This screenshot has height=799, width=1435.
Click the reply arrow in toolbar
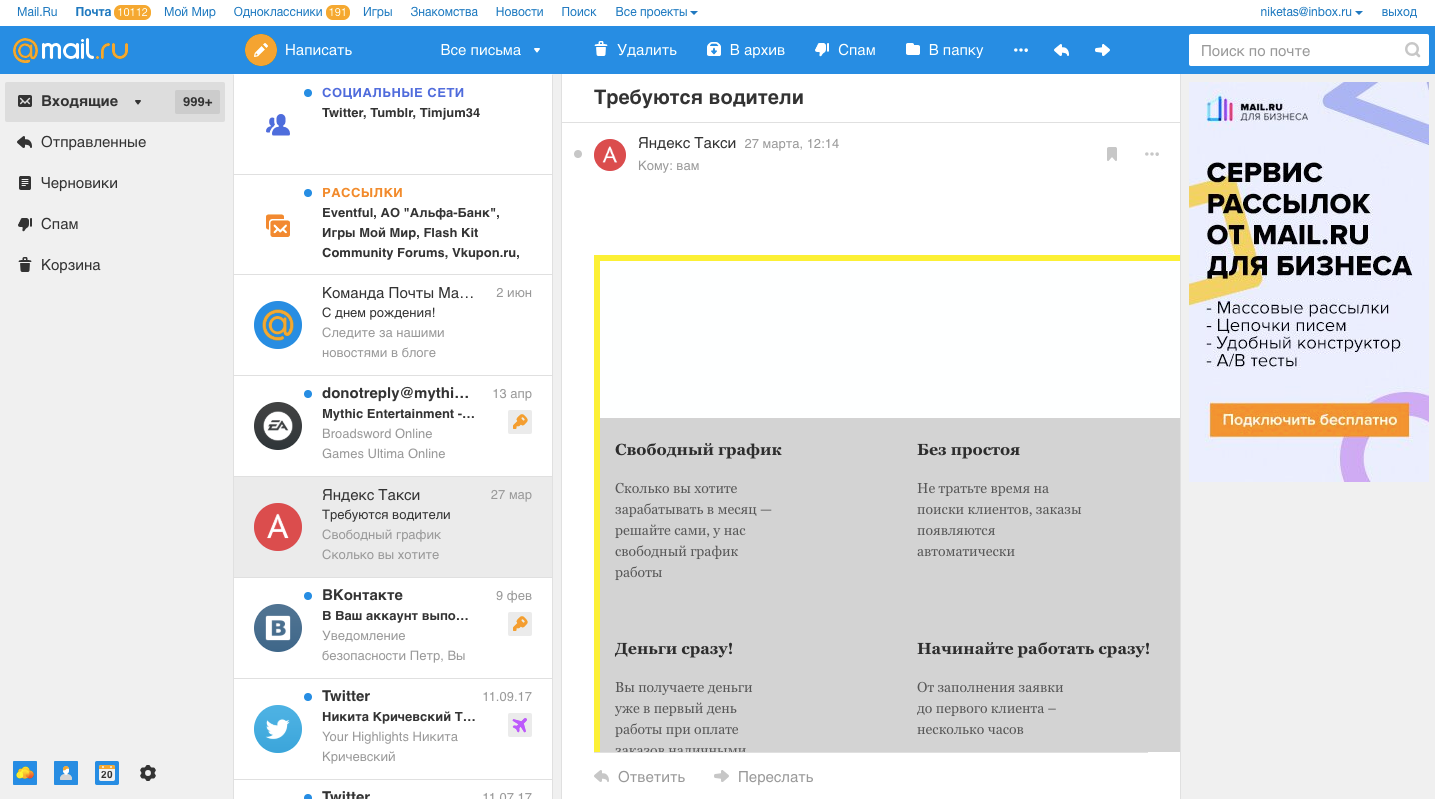(x=1062, y=50)
